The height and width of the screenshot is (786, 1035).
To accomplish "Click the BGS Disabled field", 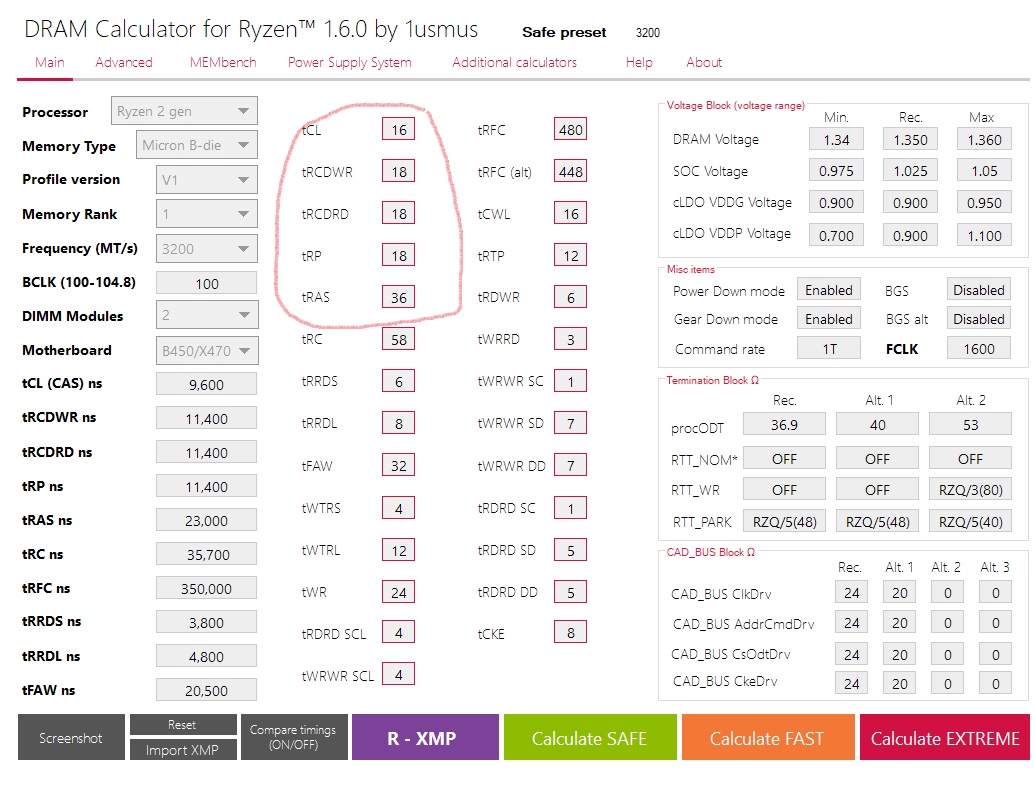I will click(x=978, y=290).
